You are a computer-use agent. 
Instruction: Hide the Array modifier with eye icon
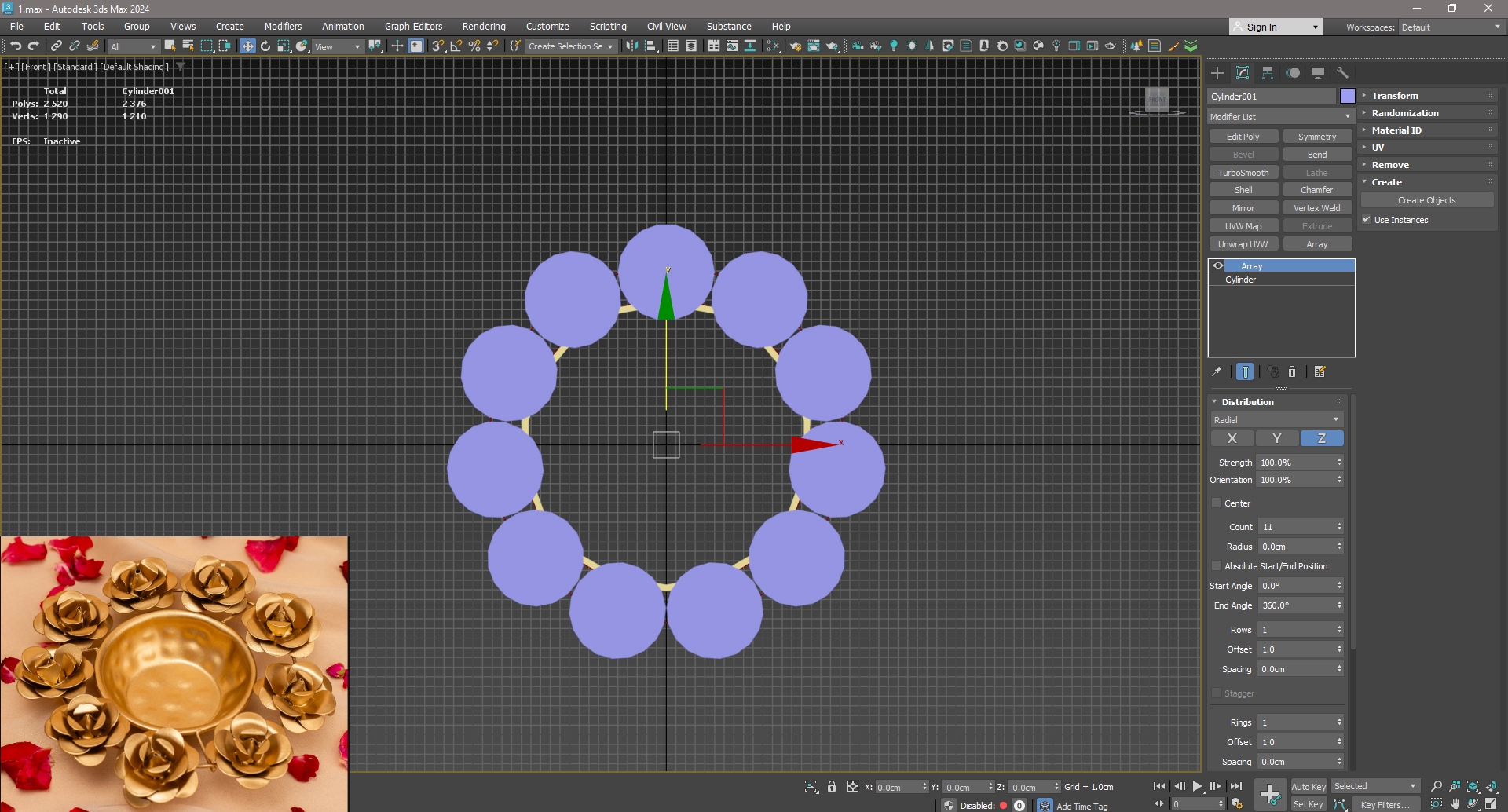tap(1218, 266)
